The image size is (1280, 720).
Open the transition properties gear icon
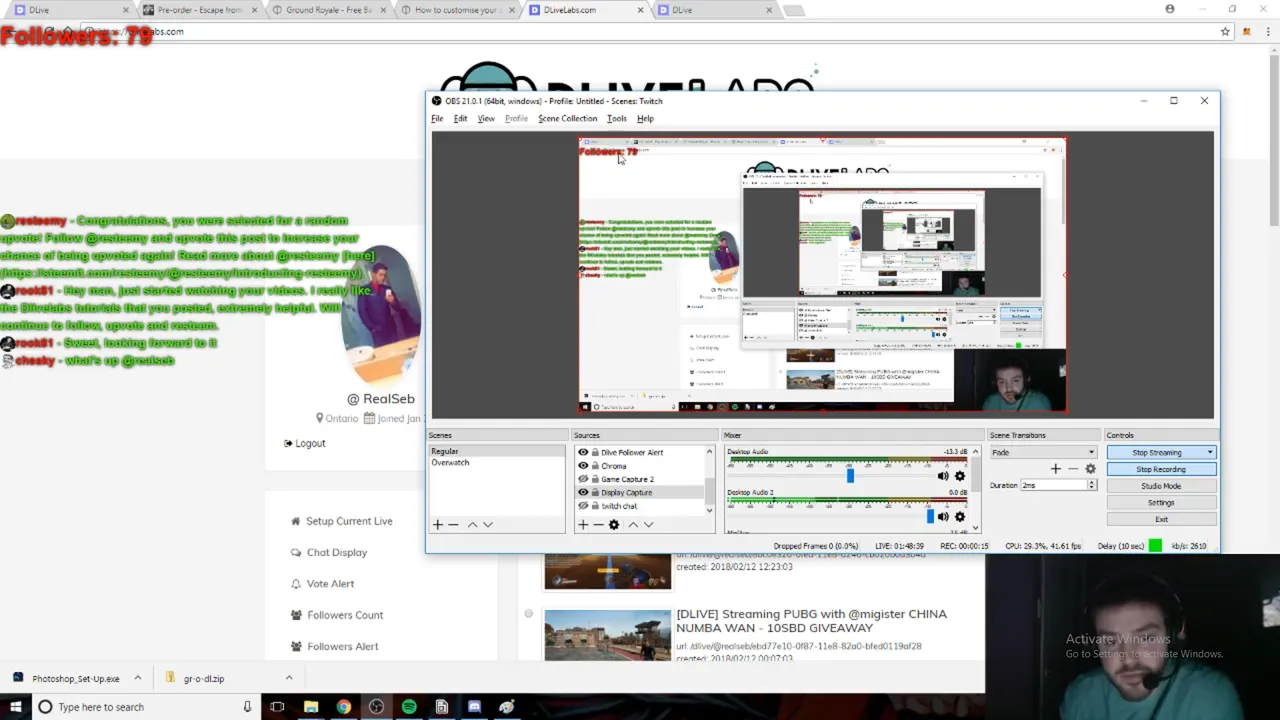pos(1090,468)
